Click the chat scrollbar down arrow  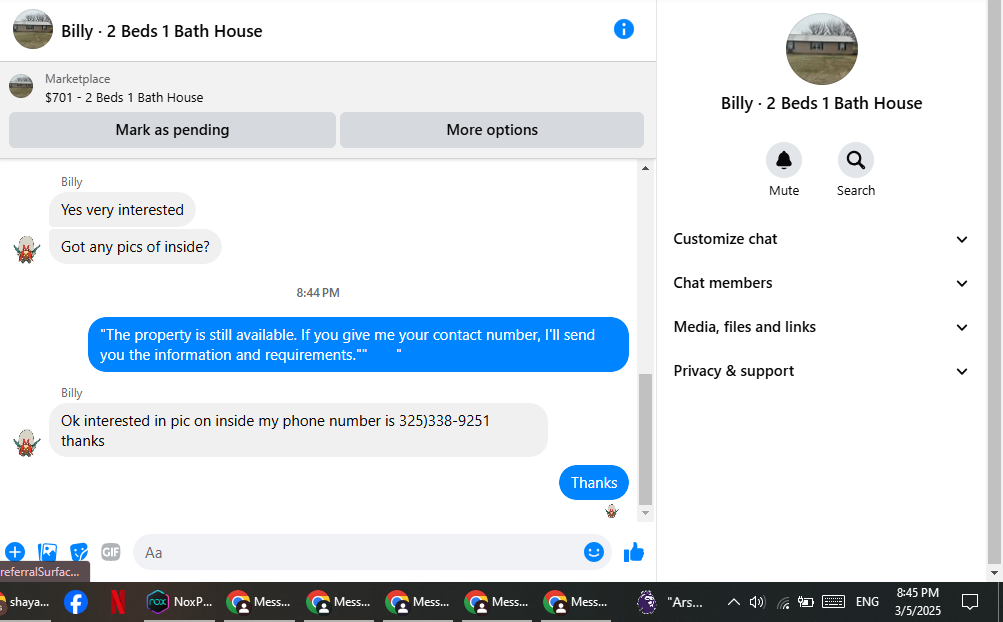pos(645,513)
